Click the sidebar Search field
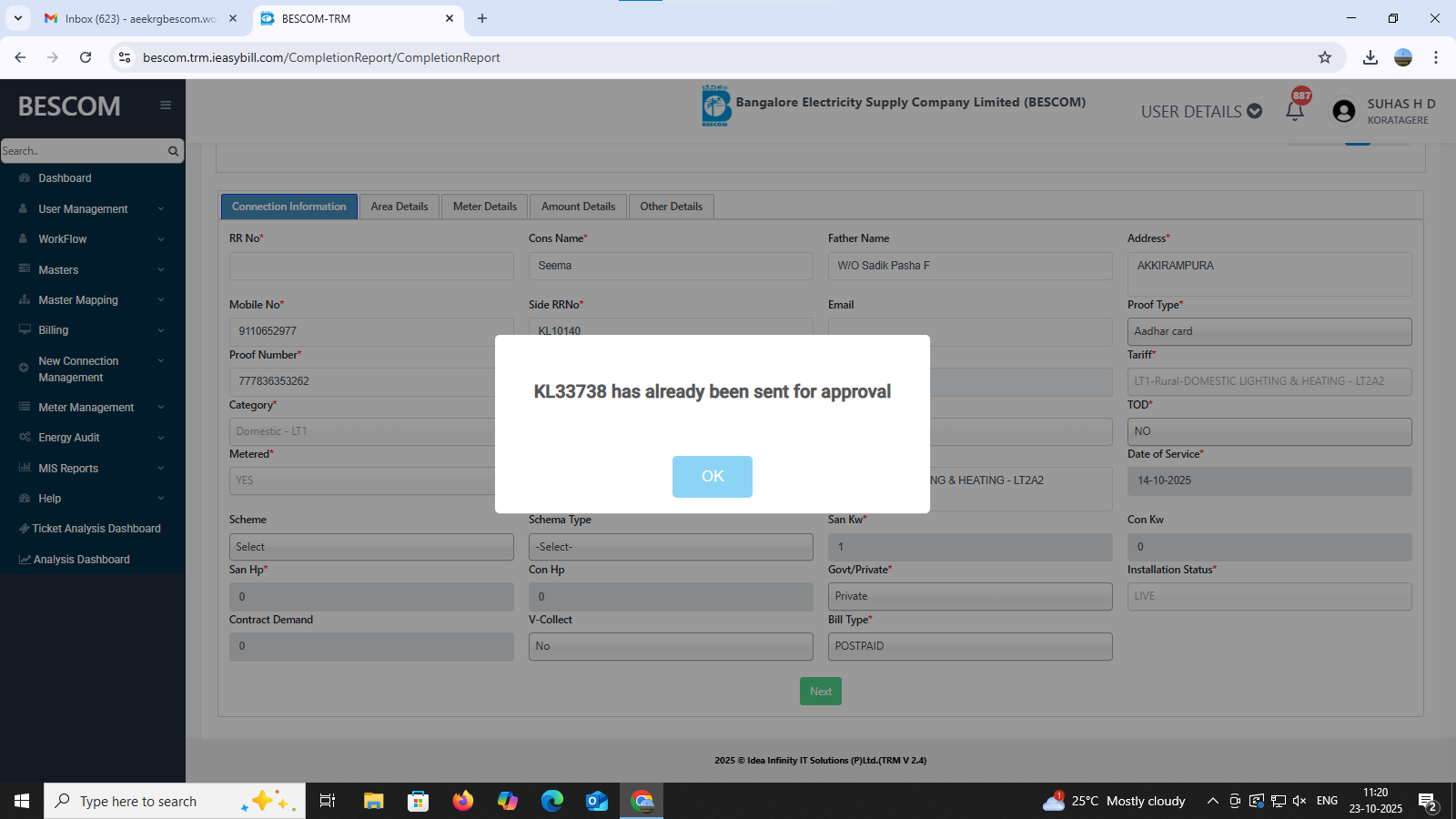Screen dimensions: 1456x819 coord(84,151)
